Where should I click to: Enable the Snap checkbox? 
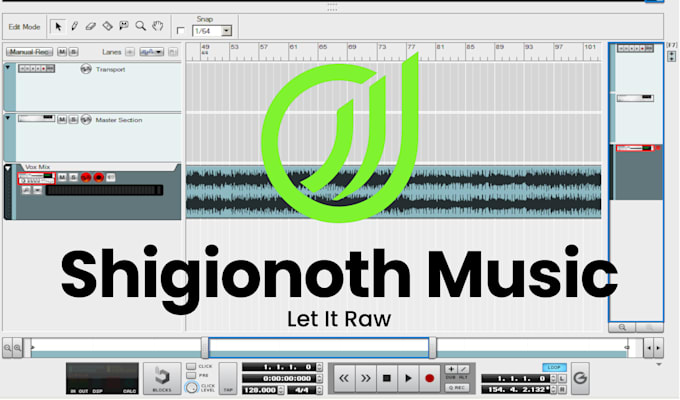(x=180, y=31)
